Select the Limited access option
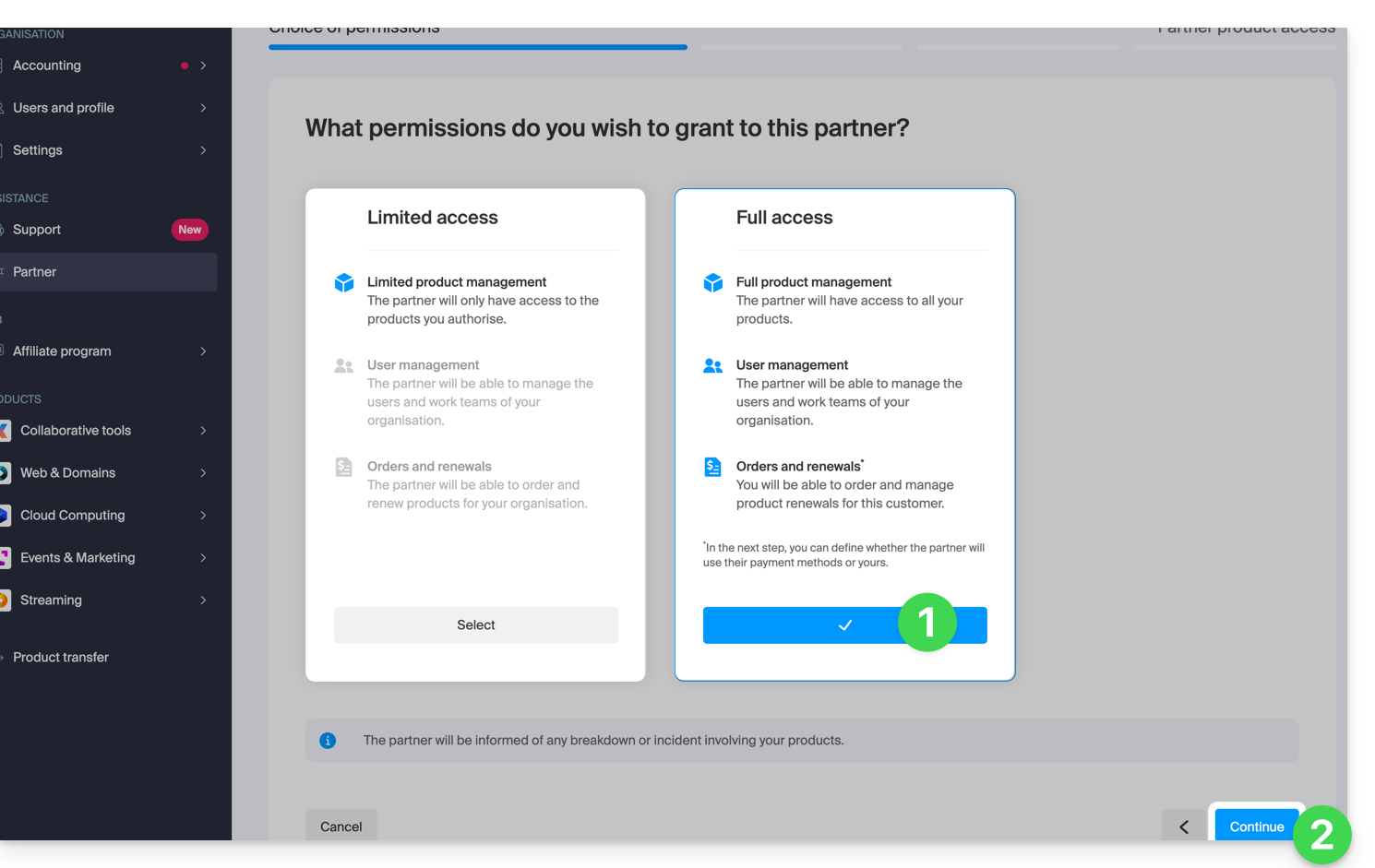The height and width of the screenshot is (868, 1375). coord(475,625)
